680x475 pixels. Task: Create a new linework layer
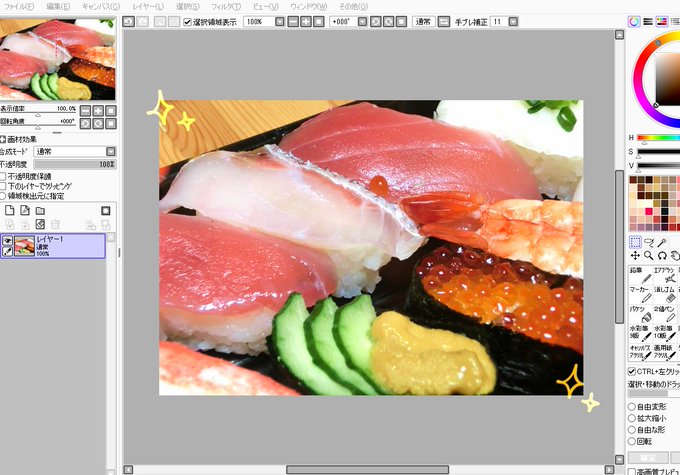(x=25, y=211)
